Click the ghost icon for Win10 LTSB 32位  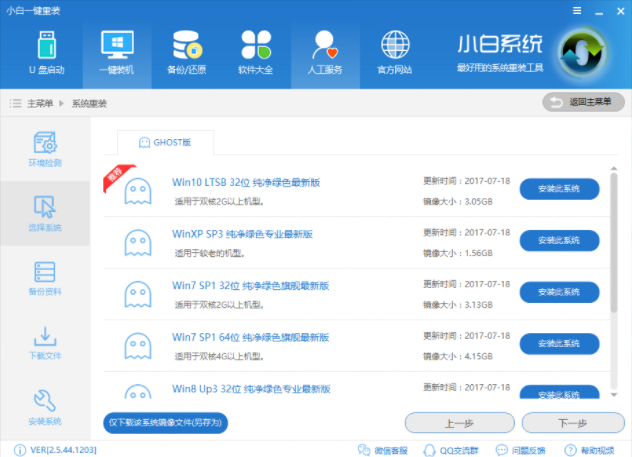138,191
